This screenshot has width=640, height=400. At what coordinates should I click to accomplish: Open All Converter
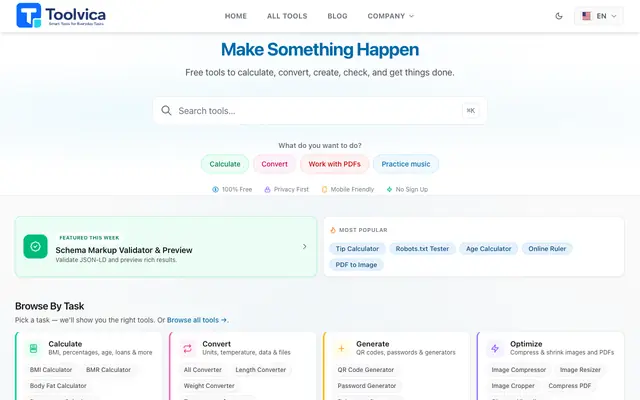pyautogui.click(x=202, y=370)
